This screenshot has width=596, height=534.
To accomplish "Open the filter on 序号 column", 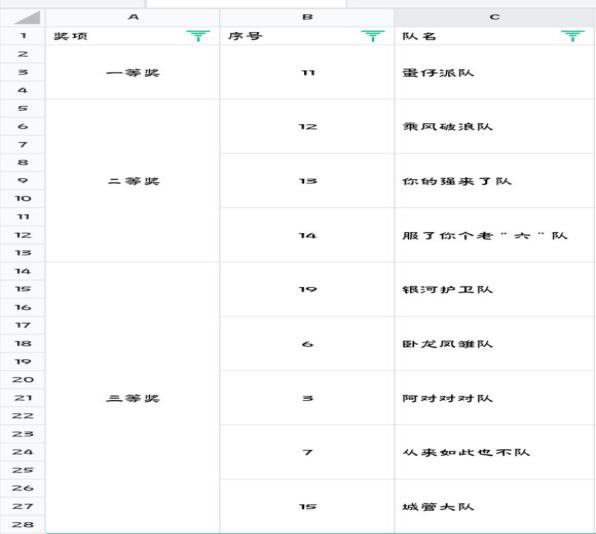I will (372, 36).
